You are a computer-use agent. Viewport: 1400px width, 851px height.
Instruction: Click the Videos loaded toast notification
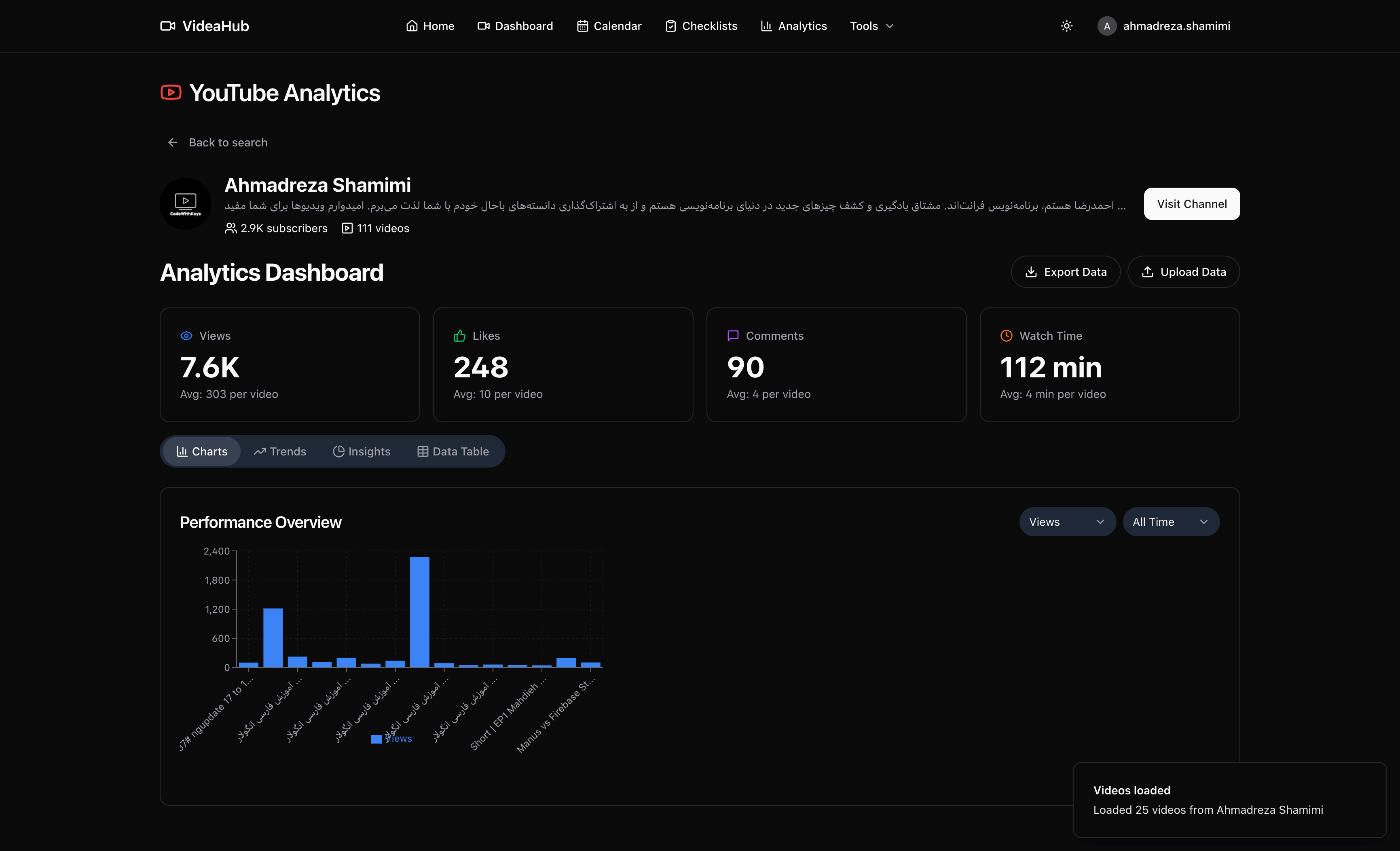pyautogui.click(x=1229, y=800)
